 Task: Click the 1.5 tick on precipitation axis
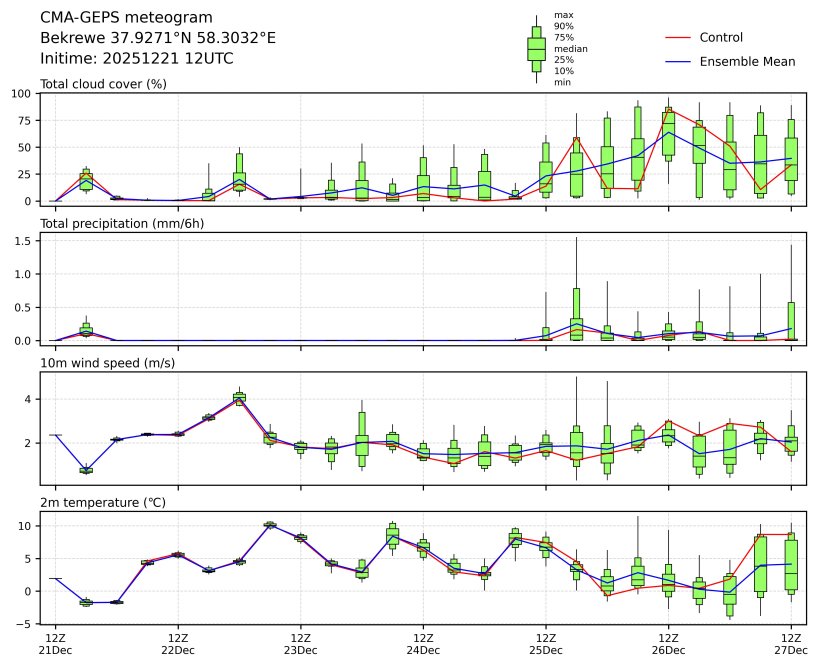26,240
